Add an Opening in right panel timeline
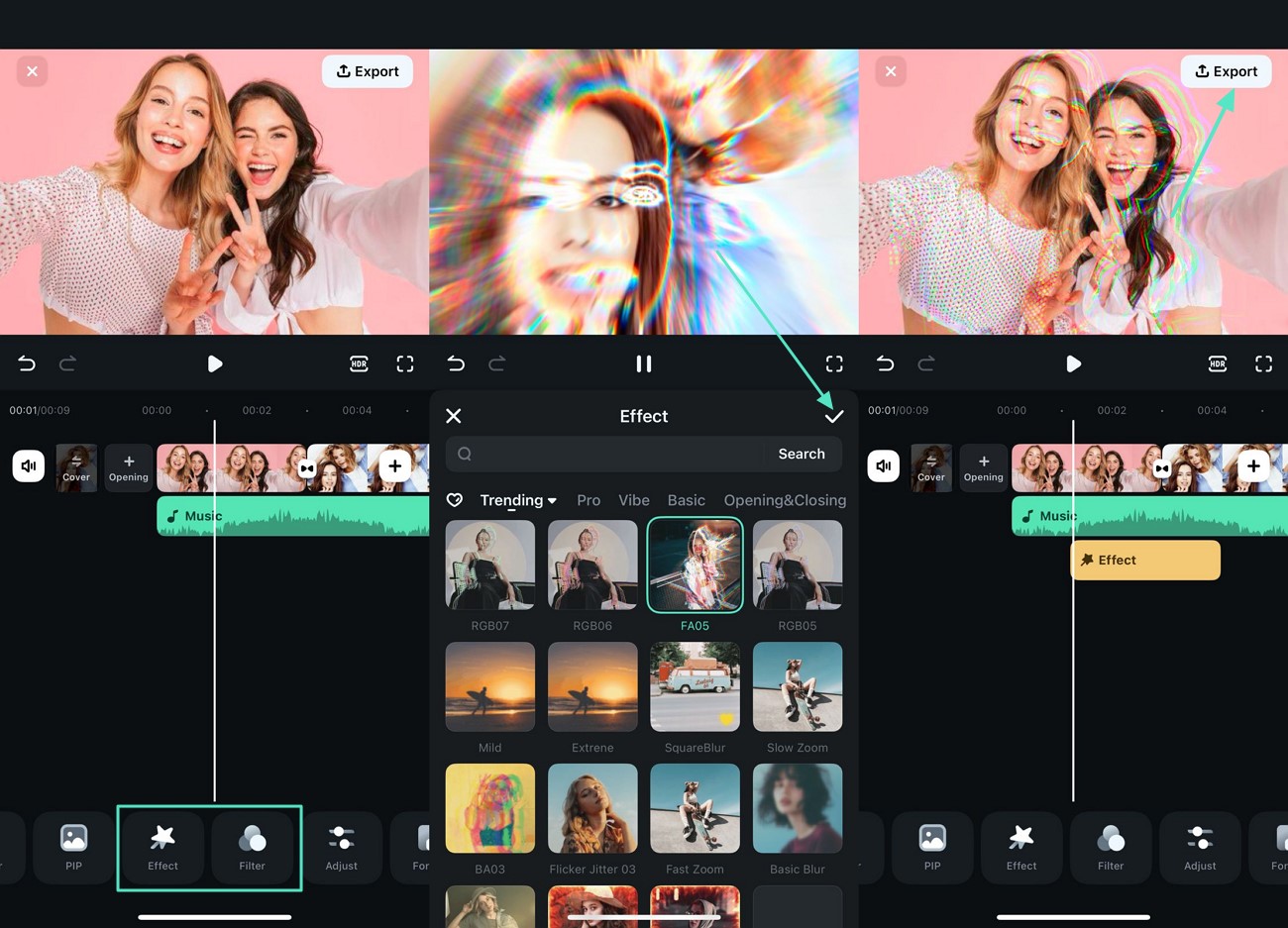Viewport: 1288px width, 928px height. (x=984, y=467)
